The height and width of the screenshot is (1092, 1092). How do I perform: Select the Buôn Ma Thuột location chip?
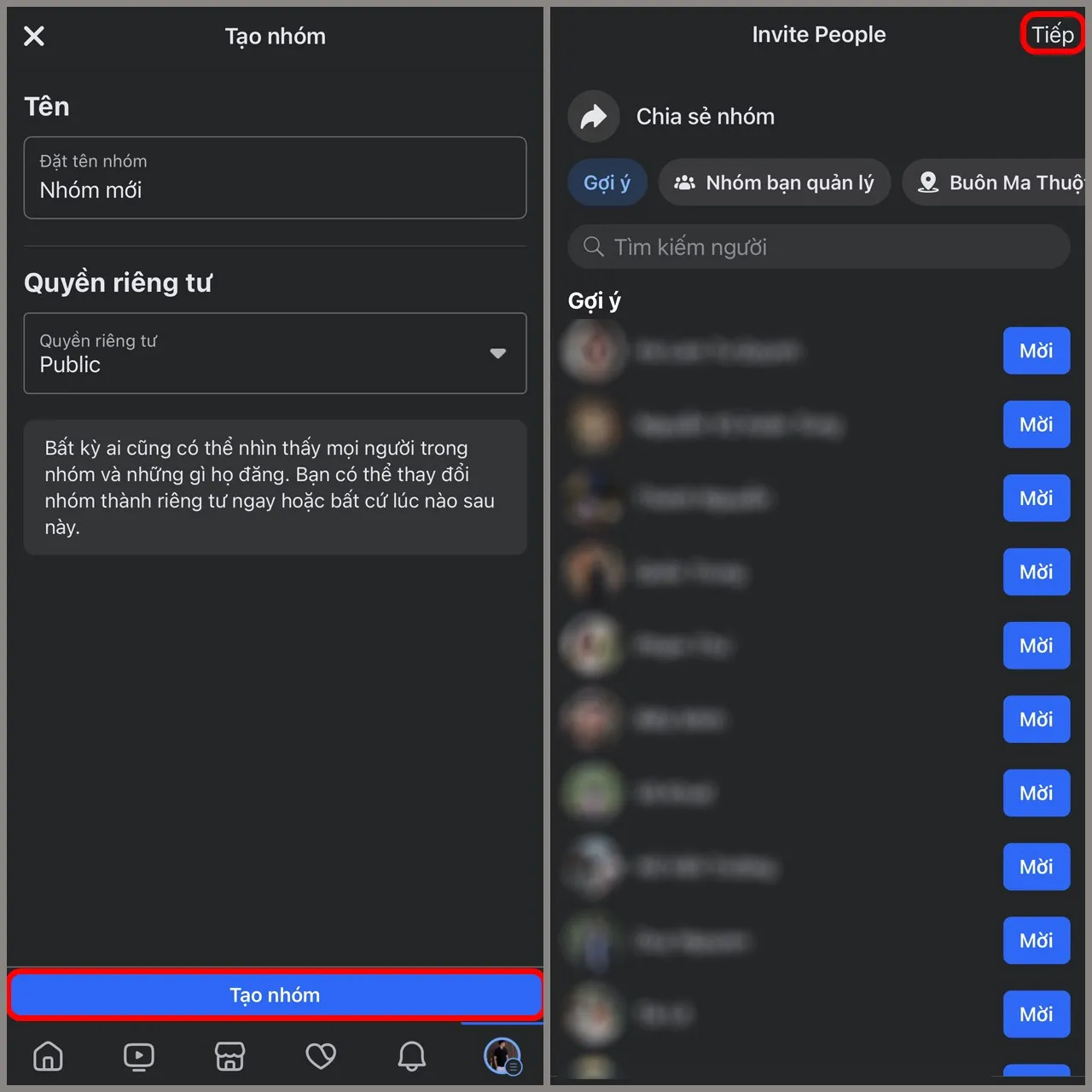[x=995, y=183]
